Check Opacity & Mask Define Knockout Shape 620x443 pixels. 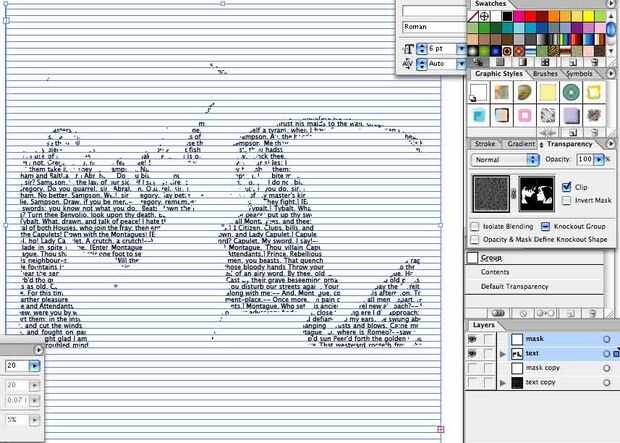(x=475, y=240)
